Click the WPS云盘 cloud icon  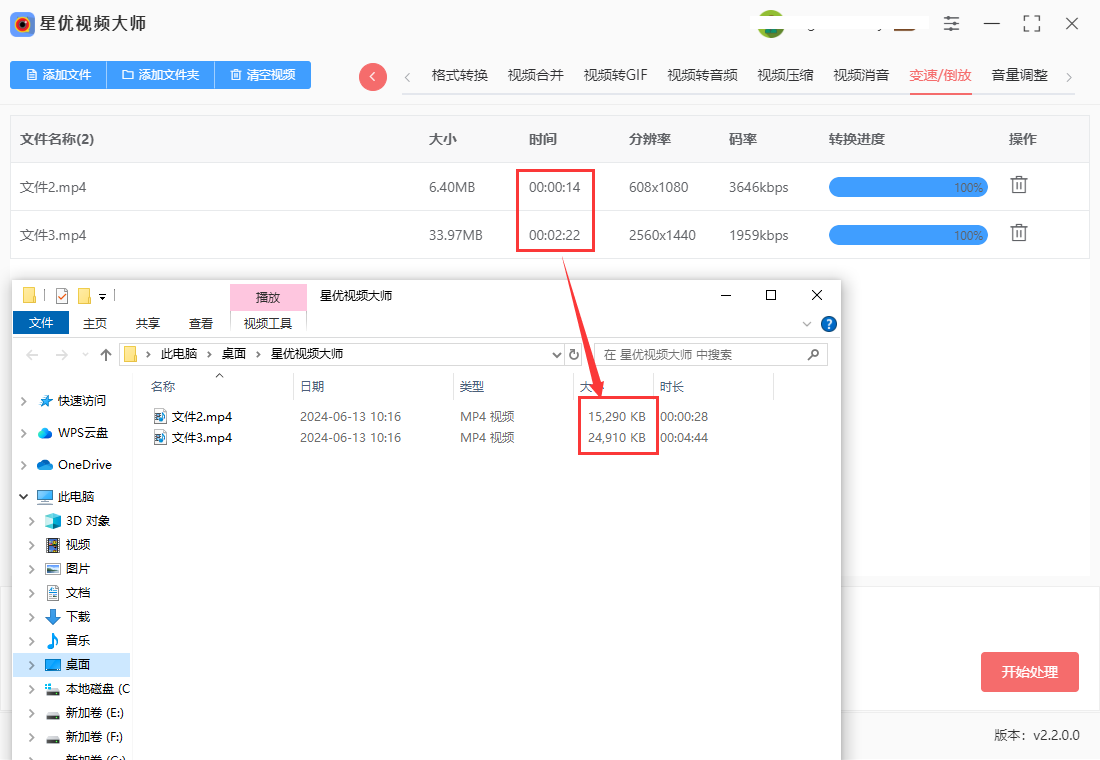click(x=45, y=433)
